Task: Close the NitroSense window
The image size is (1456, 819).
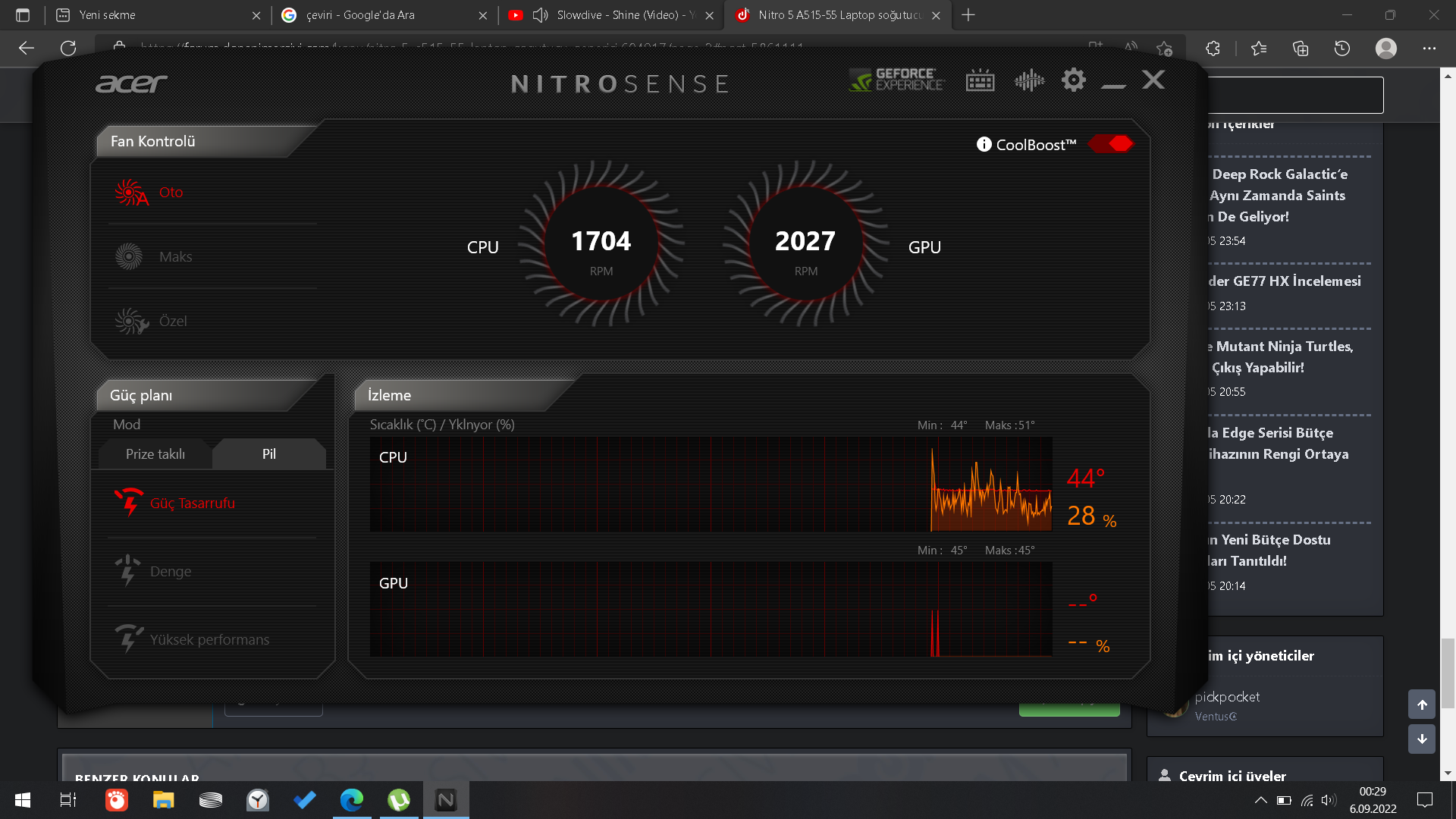Action: click(1153, 80)
